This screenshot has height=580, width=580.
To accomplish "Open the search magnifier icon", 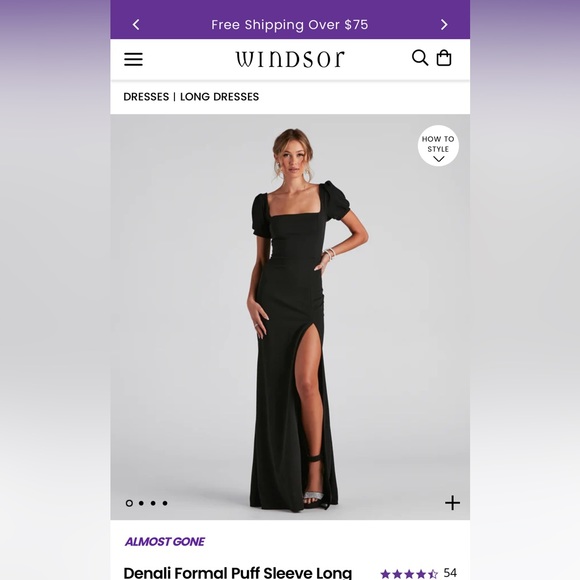I will coord(420,58).
